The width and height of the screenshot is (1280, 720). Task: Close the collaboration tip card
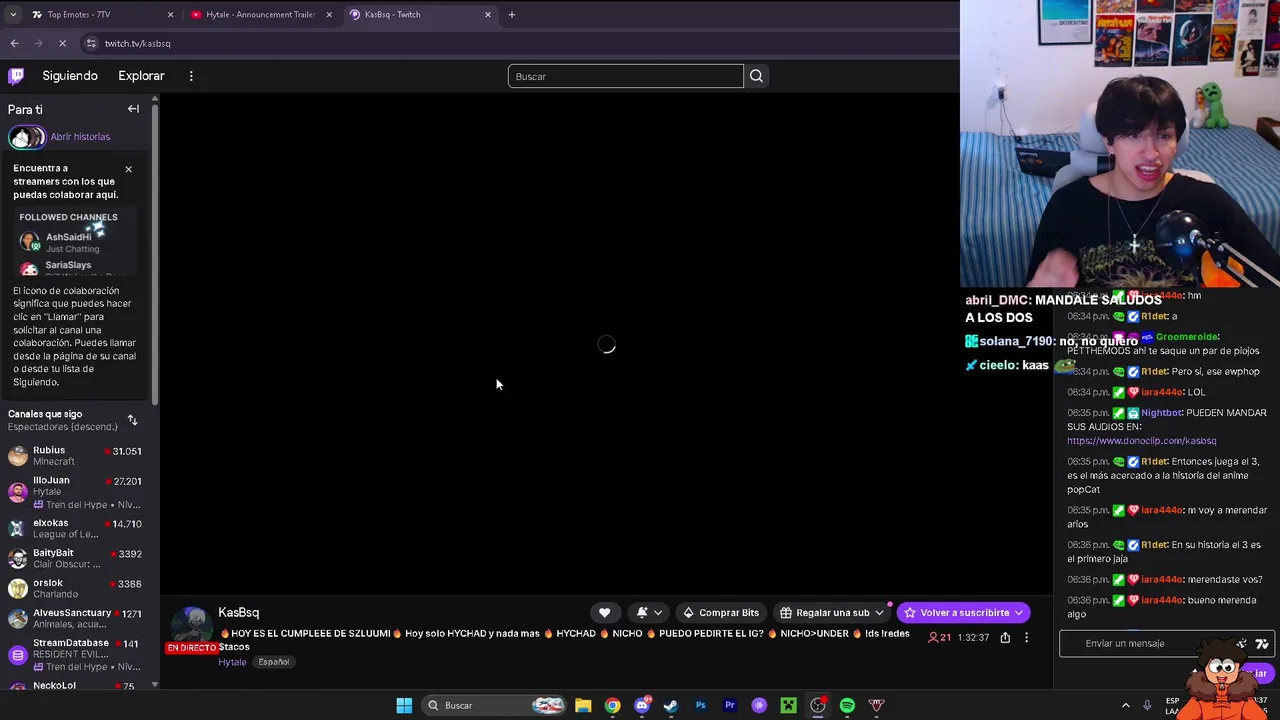point(128,169)
